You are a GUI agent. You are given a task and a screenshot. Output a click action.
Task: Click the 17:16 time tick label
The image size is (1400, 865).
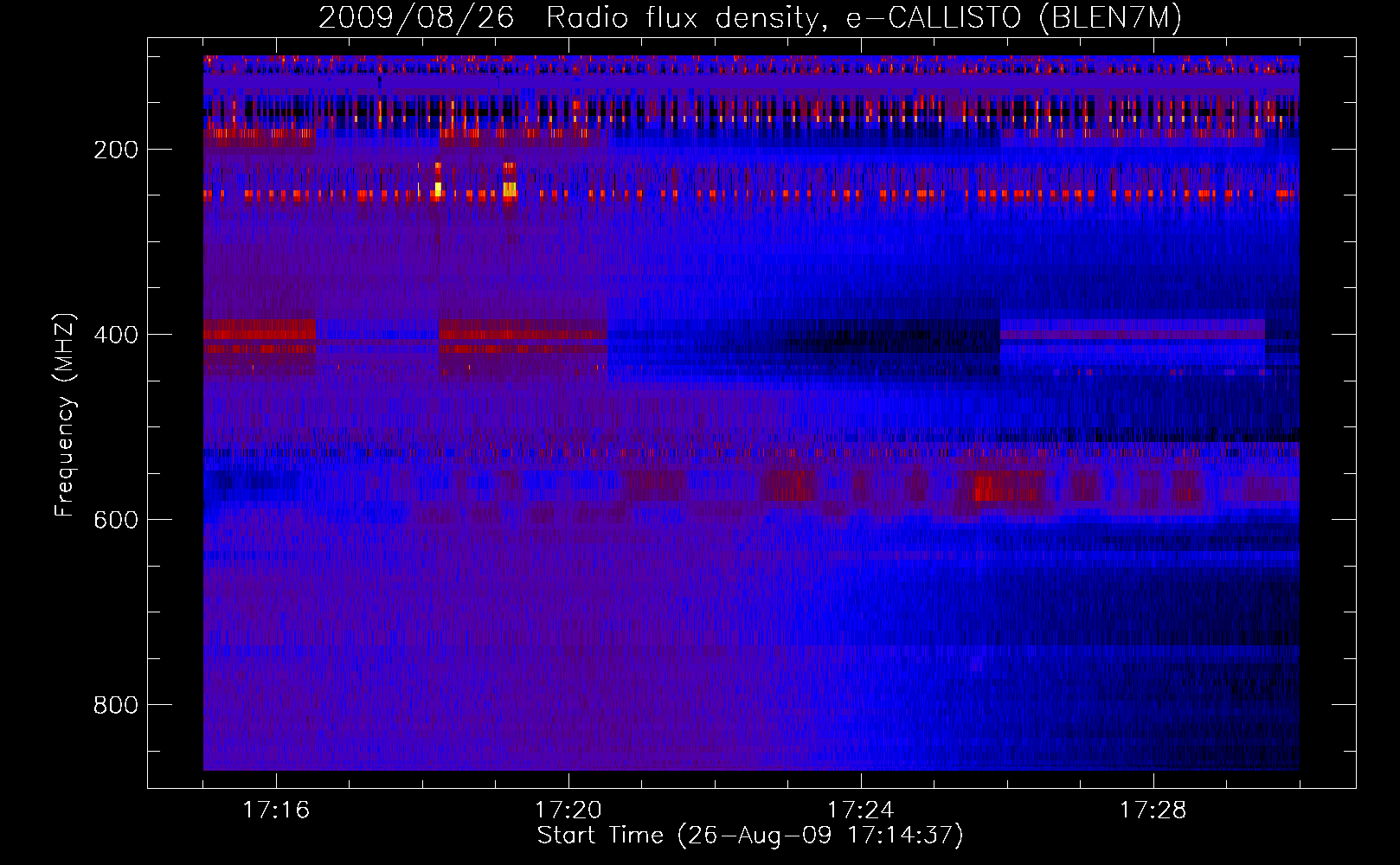(x=276, y=811)
